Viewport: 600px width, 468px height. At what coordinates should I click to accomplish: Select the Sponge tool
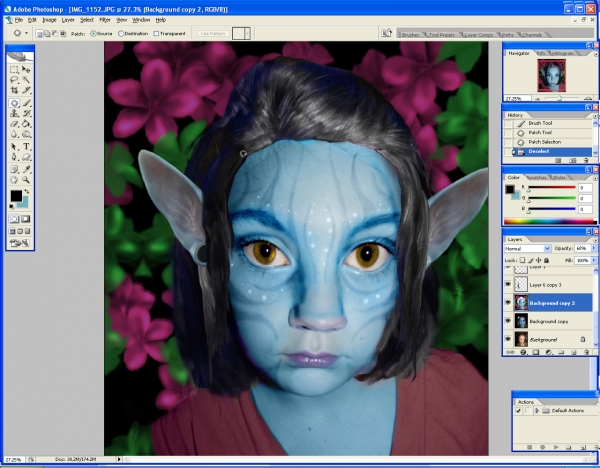[x=26, y=134]
